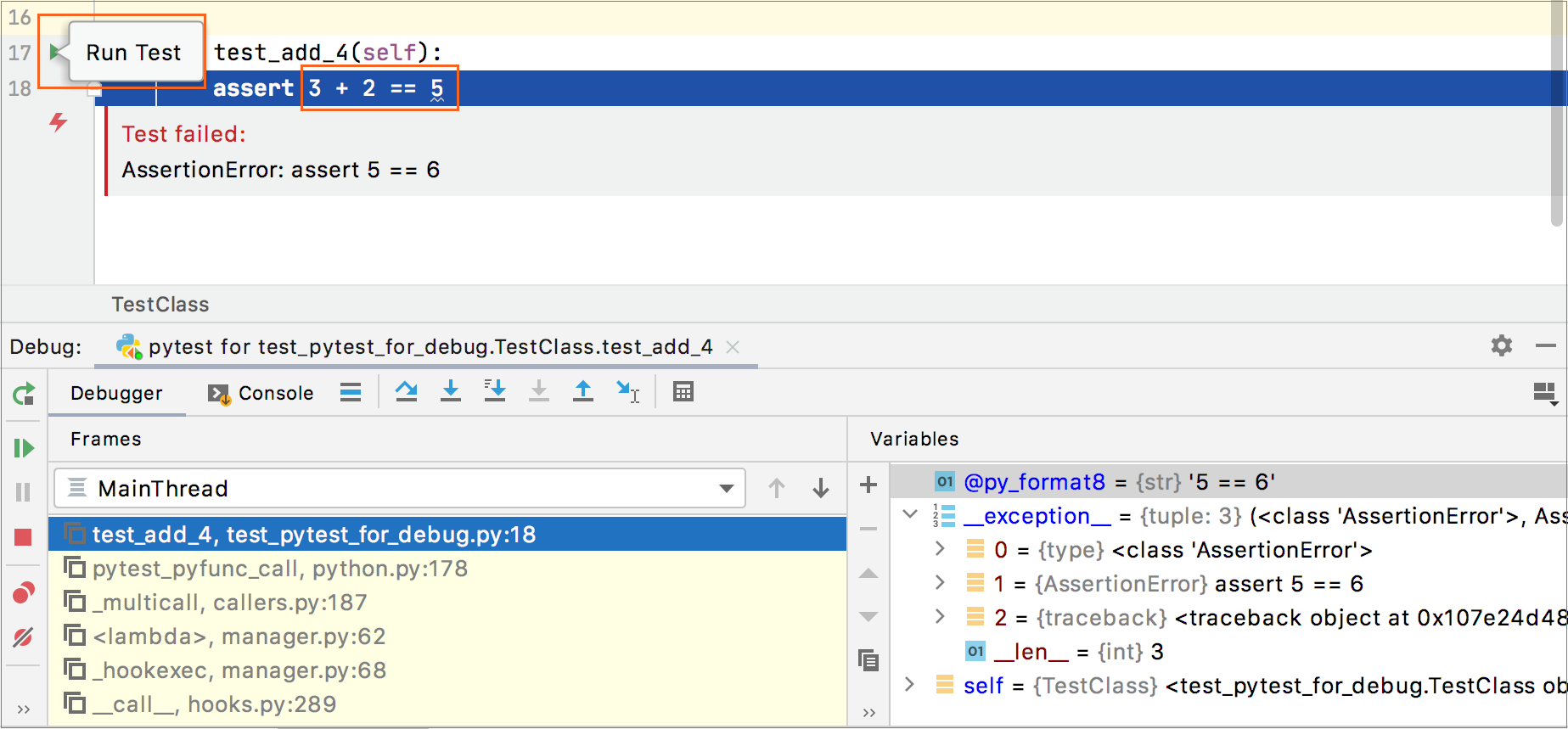Stop the debug session
The height and width of the screenshot is (729, 1568).
point(23,537)
